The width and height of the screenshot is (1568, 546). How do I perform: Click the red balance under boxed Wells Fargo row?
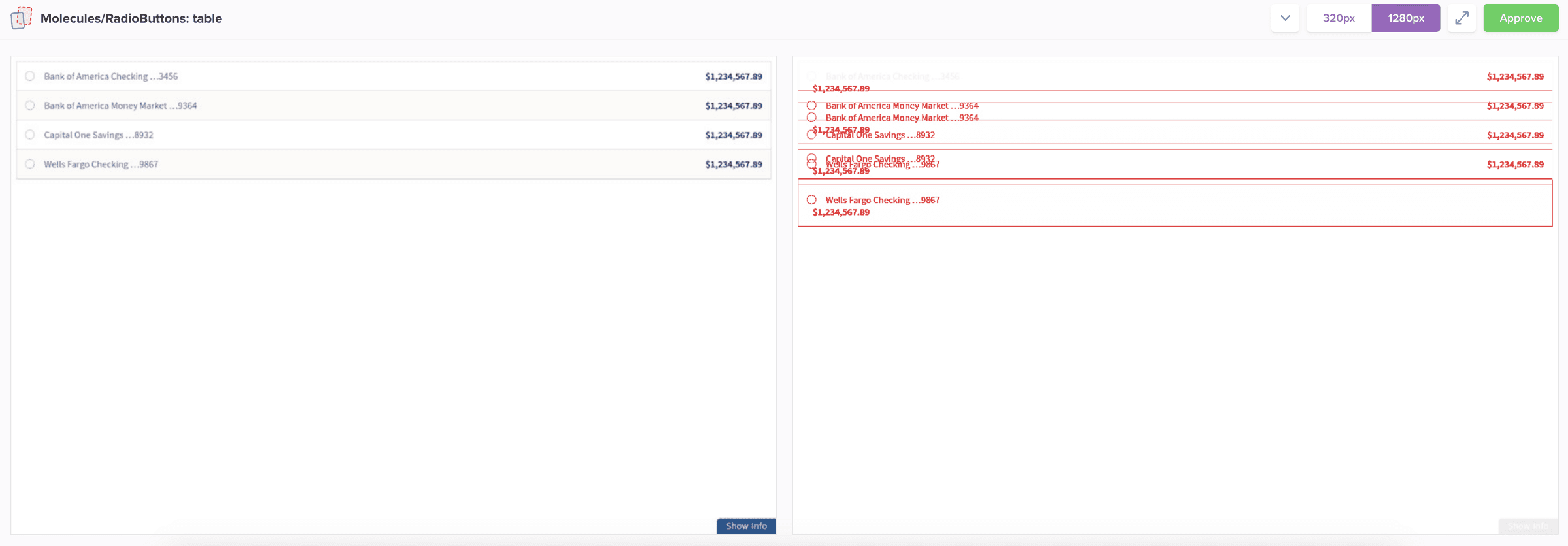841,212
